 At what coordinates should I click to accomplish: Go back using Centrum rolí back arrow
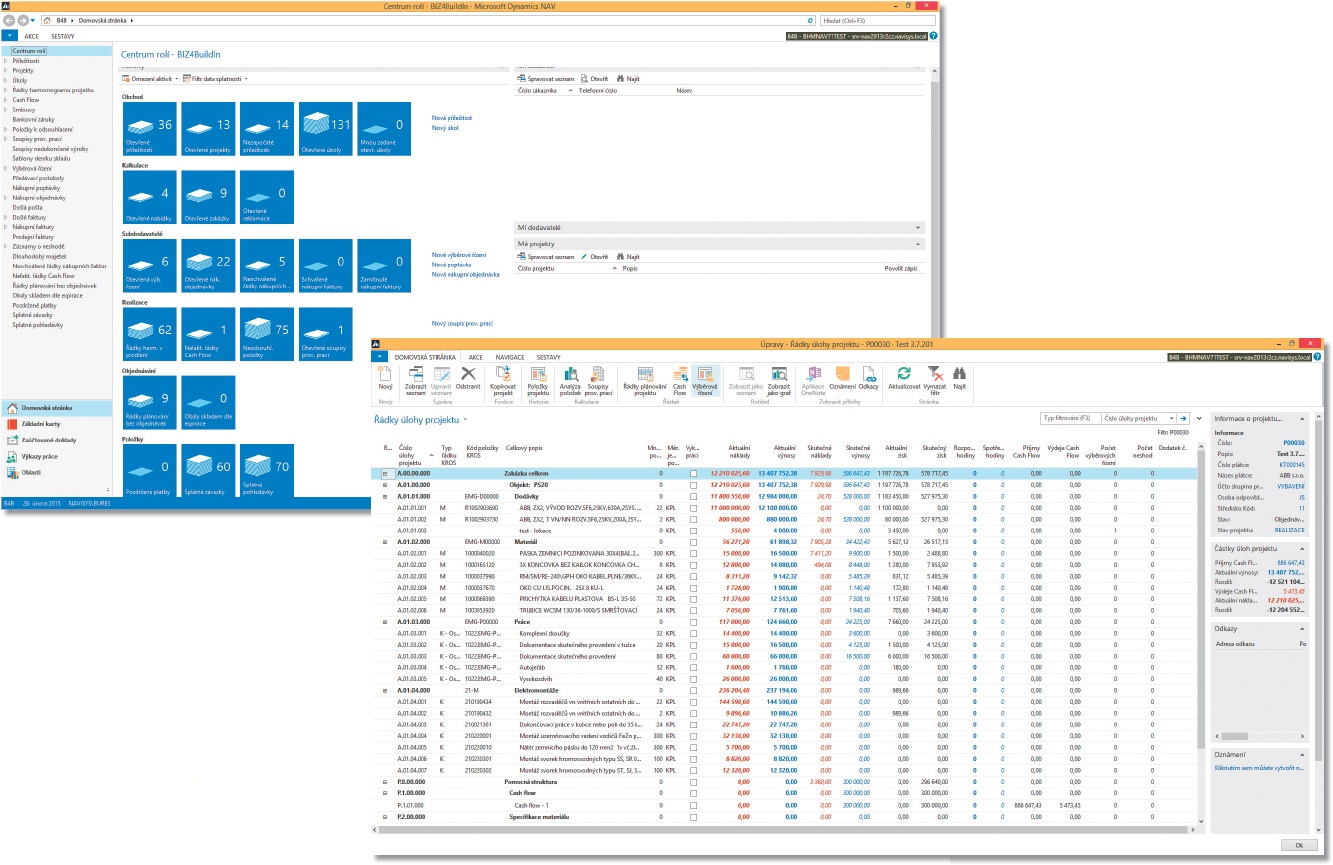click(x=10, y=20)
